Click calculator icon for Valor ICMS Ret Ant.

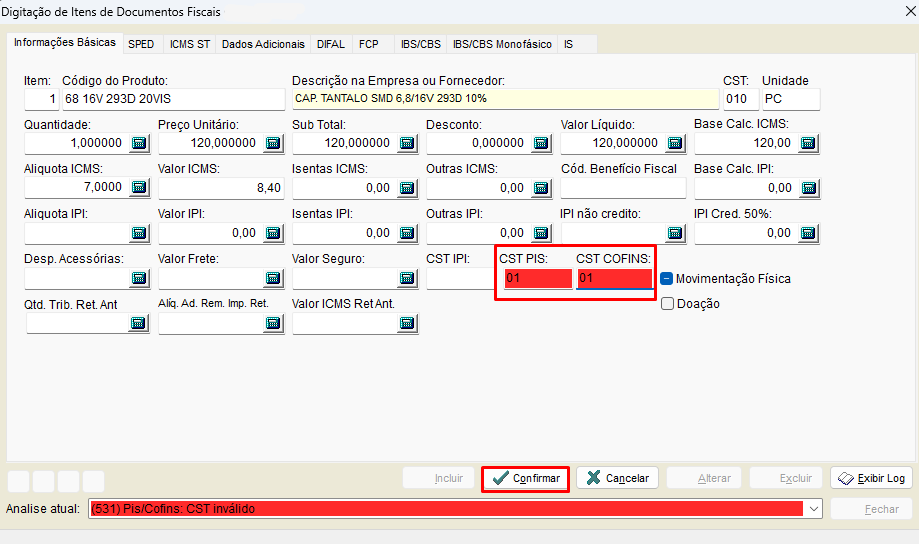coord(407,323)
